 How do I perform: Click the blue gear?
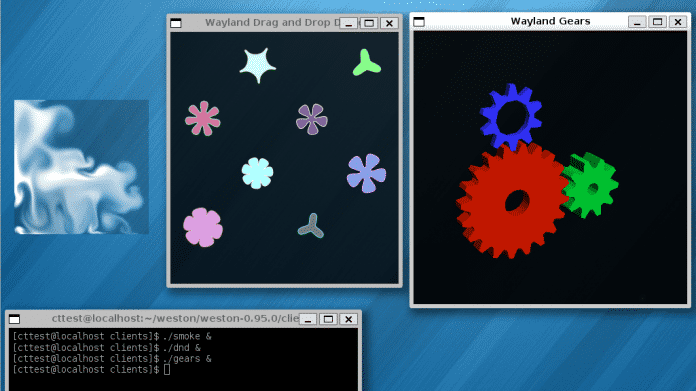(x=511, y=117)
